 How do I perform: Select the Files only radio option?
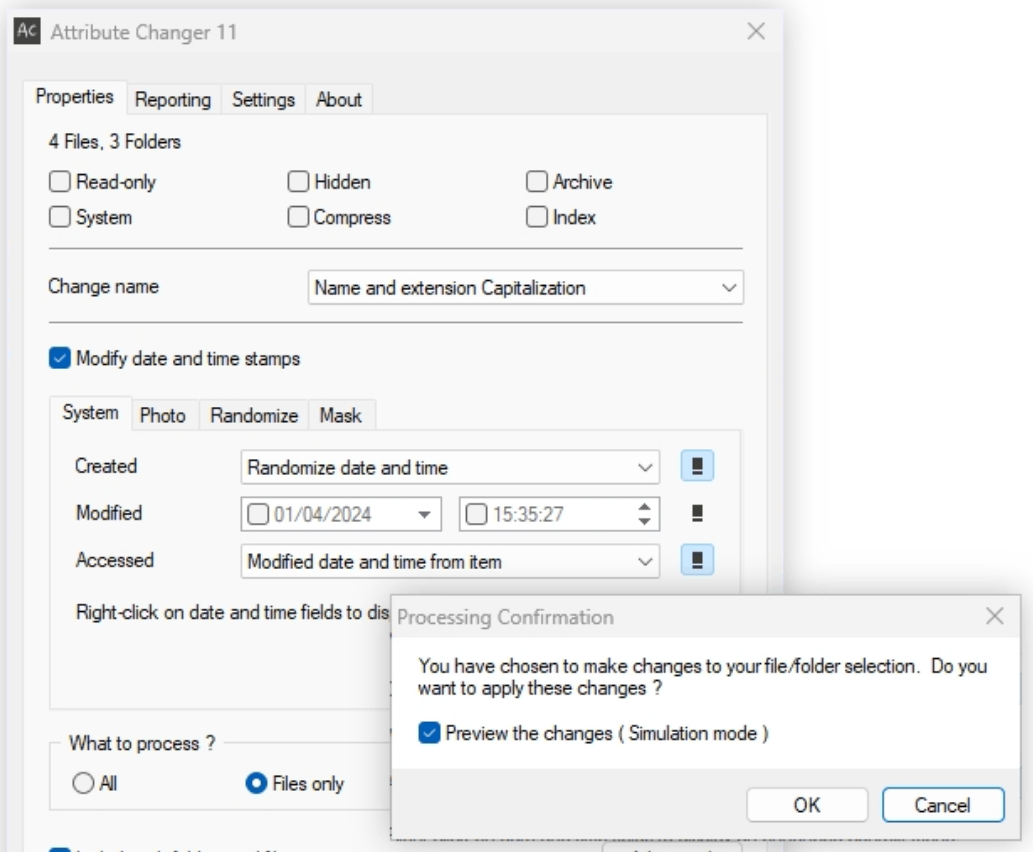[256, 783]
